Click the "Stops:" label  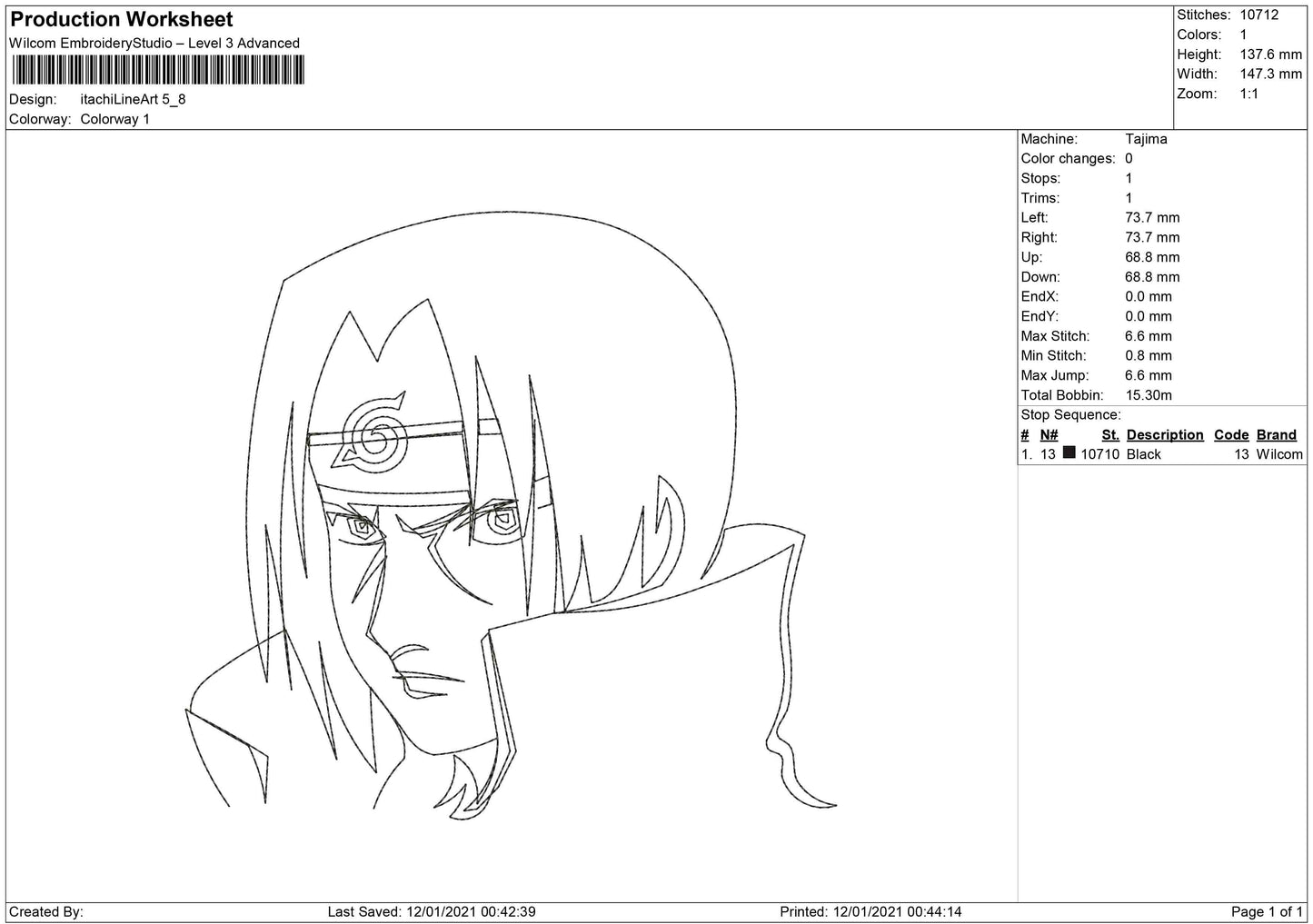click(1041, 179)
